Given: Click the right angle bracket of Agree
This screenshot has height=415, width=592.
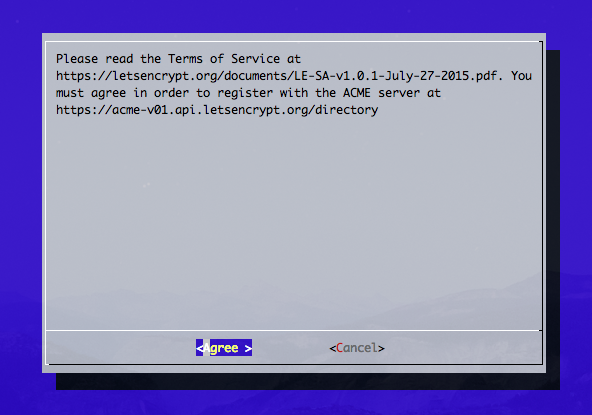Looking at the screenshot, I should pos(248,348).
